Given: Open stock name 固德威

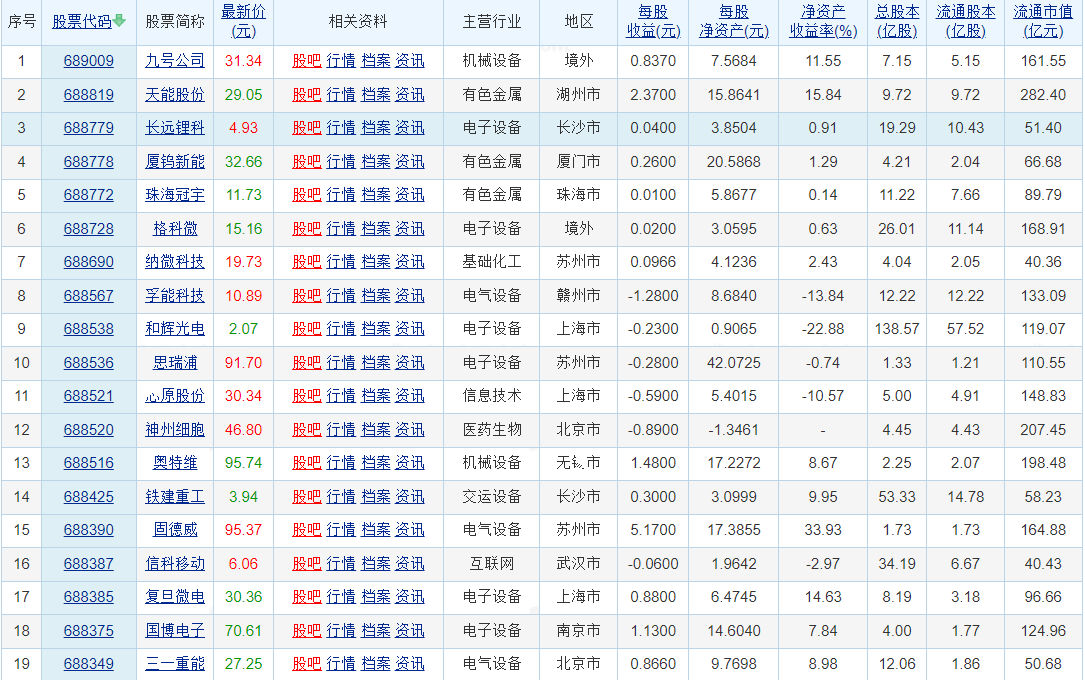Looking at the screenshot, I should [175, 531].
